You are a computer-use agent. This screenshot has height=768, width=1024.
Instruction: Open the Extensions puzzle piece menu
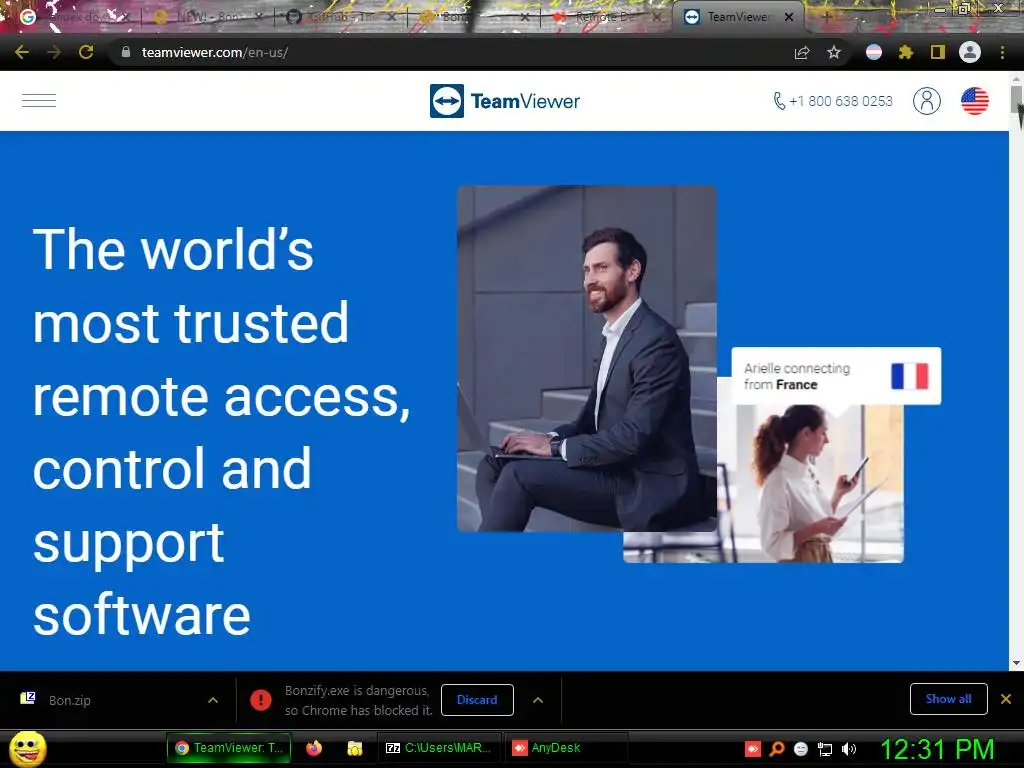coord(905,52)
